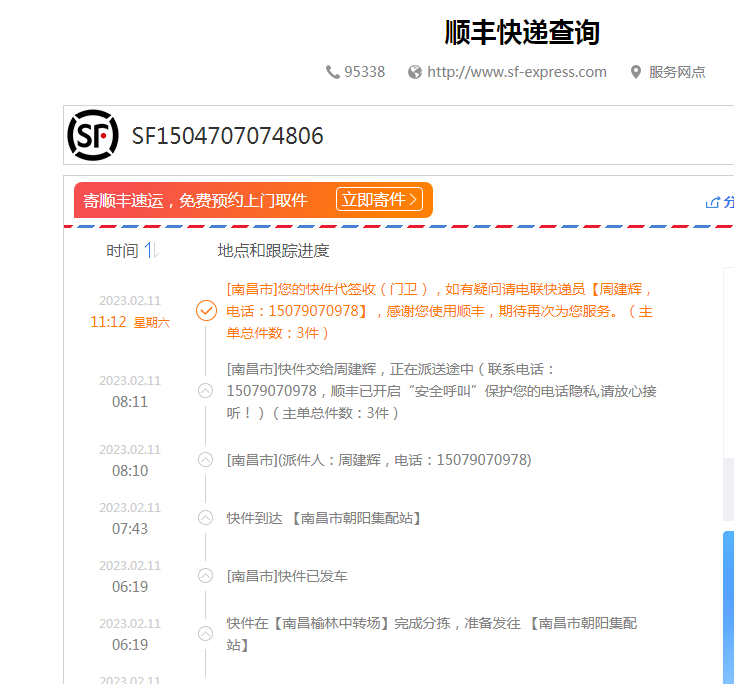Open the http://www.sf-express.com link
Screen dimensions: 734x684
[517, 72]
